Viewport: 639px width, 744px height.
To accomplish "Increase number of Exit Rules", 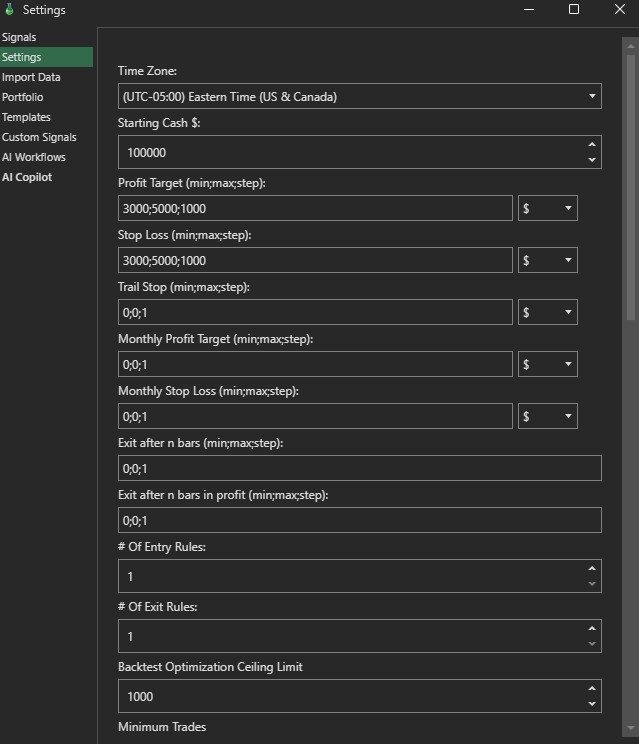I will click(x=592, y=629).
